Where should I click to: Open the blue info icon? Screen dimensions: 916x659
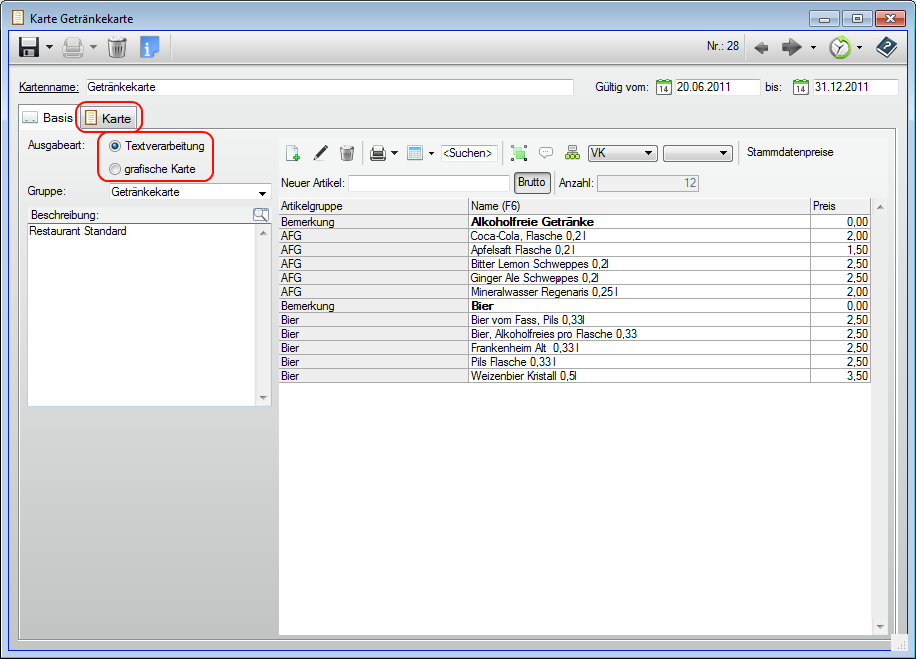point(150,47)
